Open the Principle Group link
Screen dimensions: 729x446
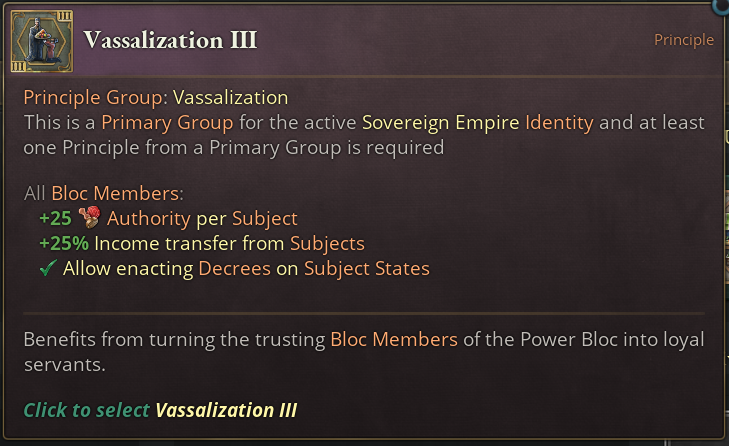95,97
